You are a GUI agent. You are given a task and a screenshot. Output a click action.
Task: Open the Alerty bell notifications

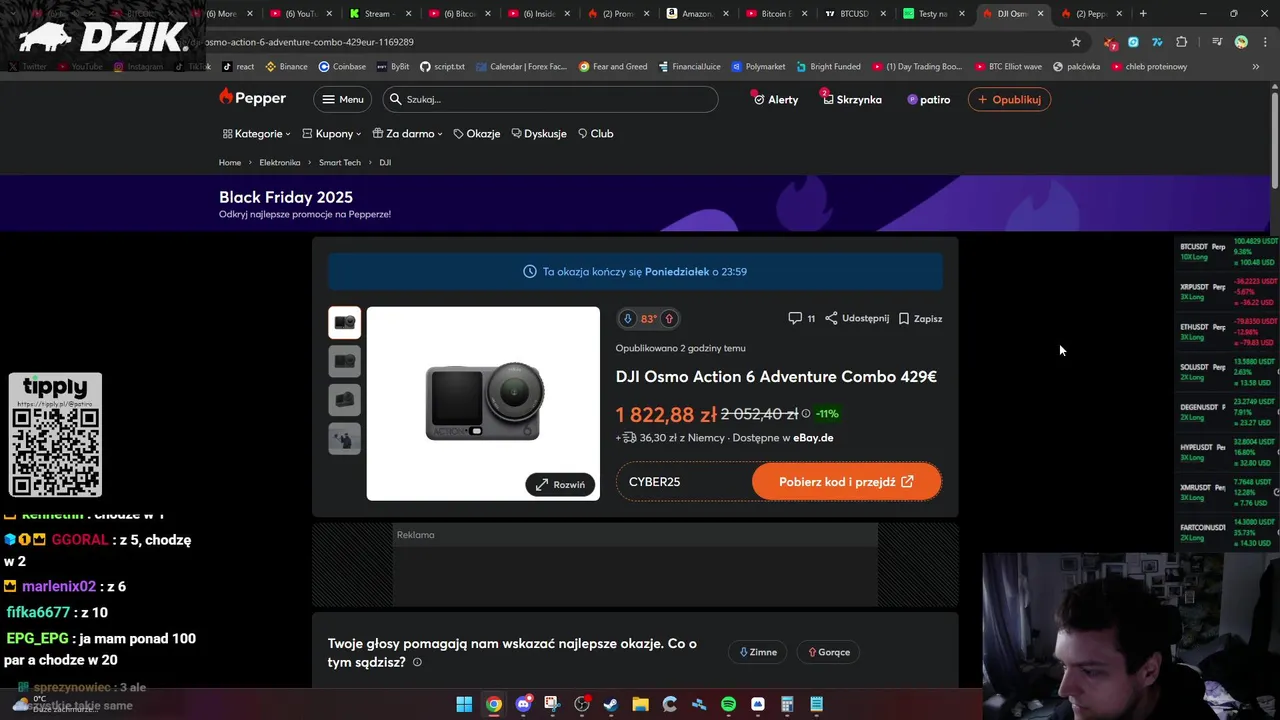pos(775,99)
